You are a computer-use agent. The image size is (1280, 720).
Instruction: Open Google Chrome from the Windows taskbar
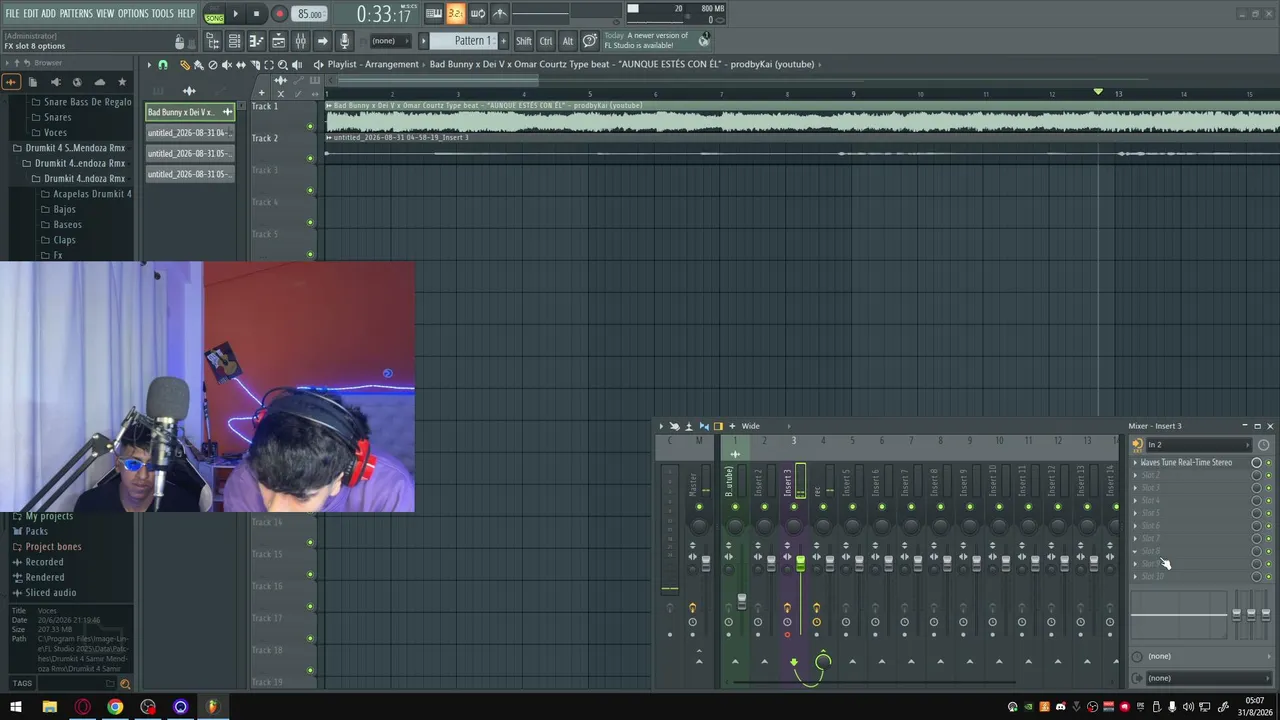[115, 707]
